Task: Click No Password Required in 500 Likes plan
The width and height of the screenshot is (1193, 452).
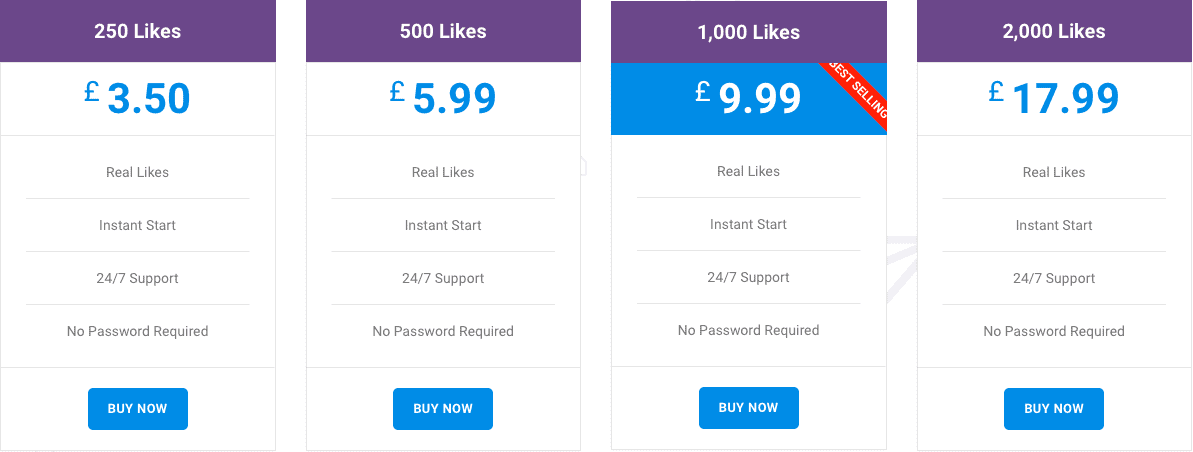Action: pyautogui.click(x=443, y=332)
